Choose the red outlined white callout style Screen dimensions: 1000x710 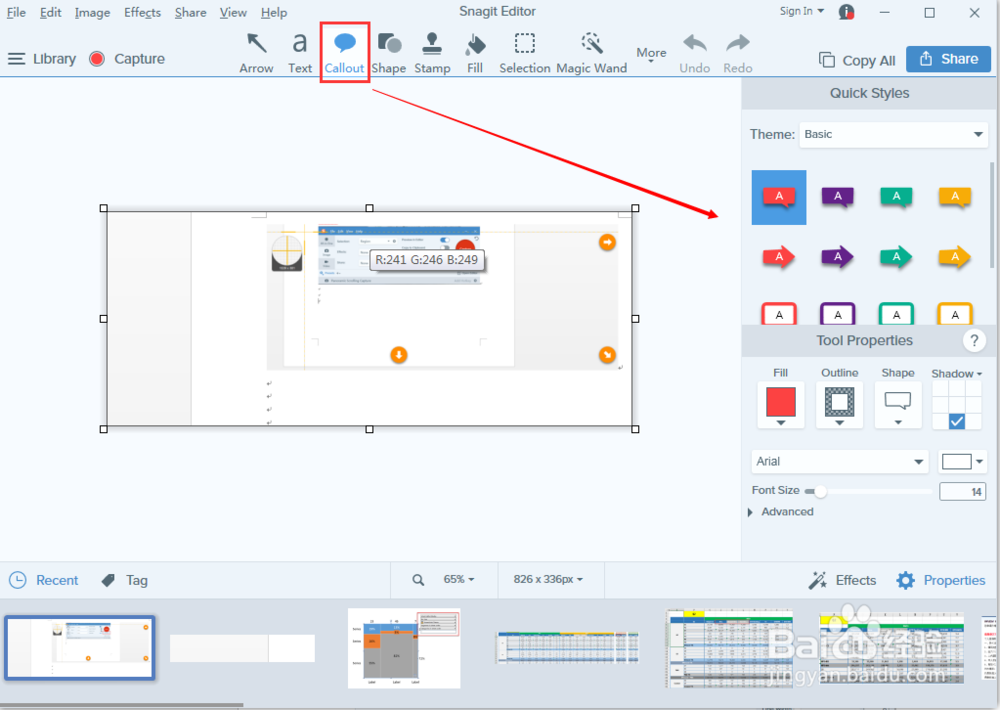(x=779, y=314)
